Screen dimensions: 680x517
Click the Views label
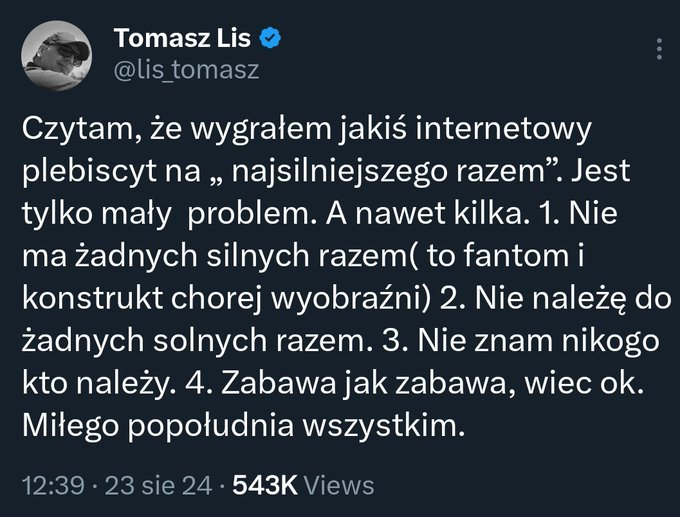[341, 485]
